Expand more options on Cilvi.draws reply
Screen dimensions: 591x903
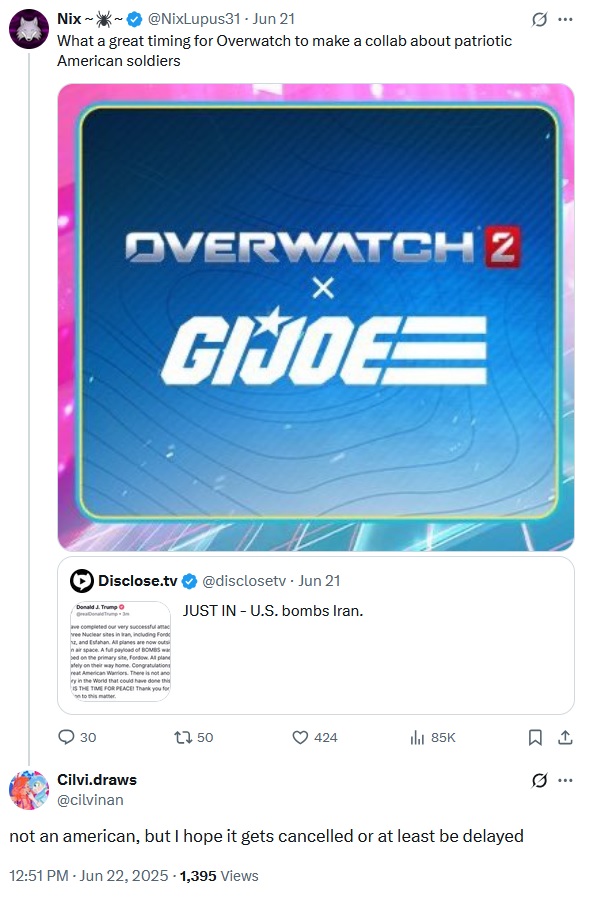[566, 780]
